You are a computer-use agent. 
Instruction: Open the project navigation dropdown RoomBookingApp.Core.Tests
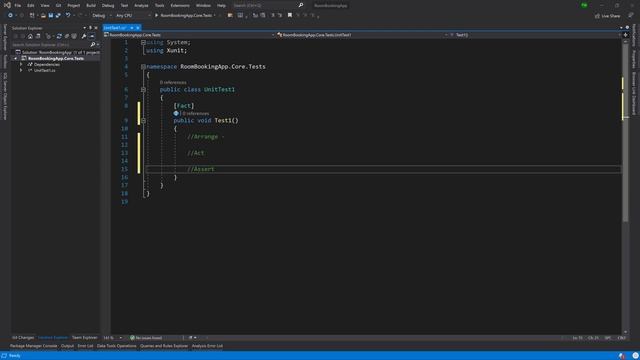(x=189, y=35)
